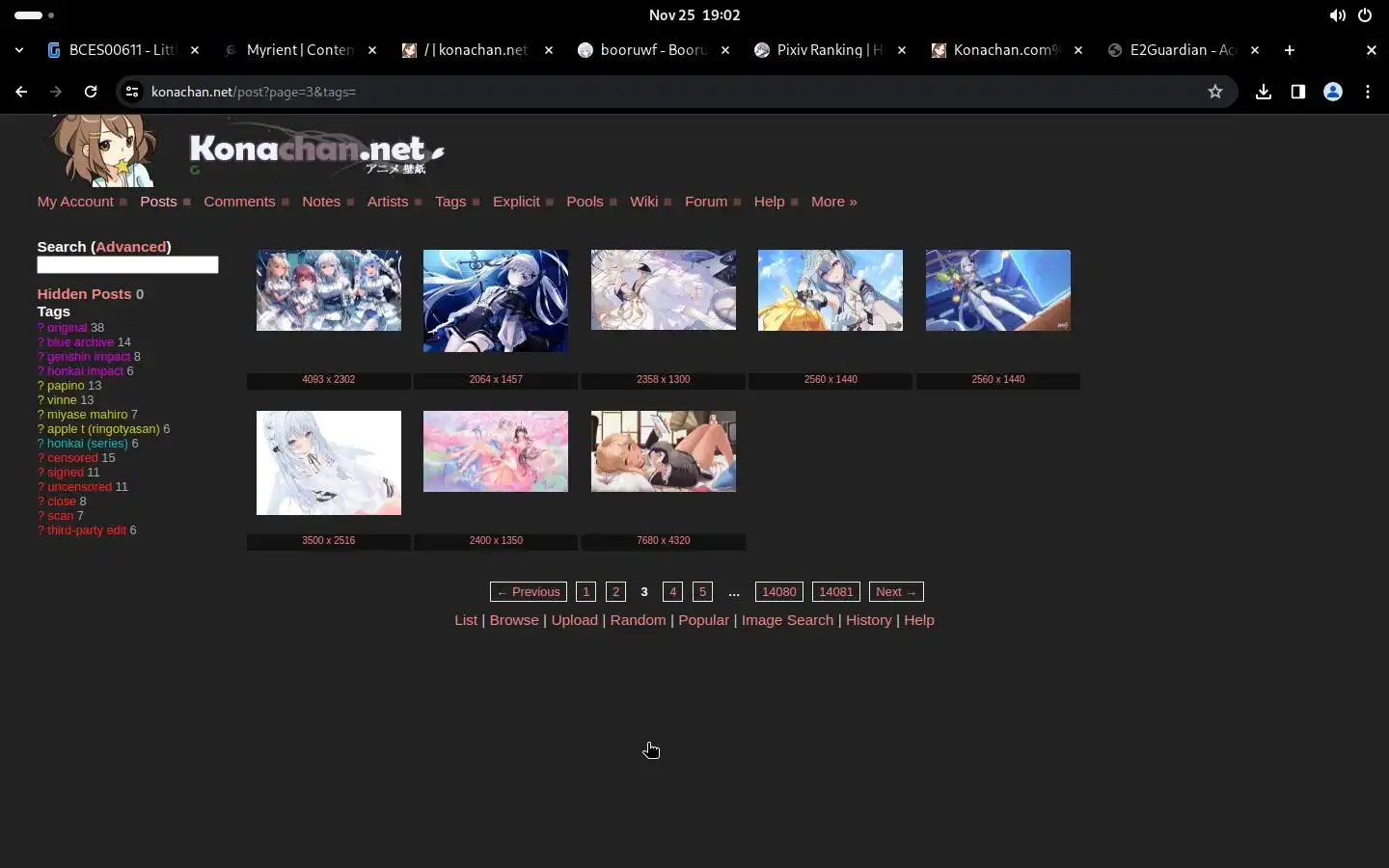The height and width of the screenshot is (868, 1389).
Task: Close the Pixiv Ranking tab
Action: tap(902, 50)
